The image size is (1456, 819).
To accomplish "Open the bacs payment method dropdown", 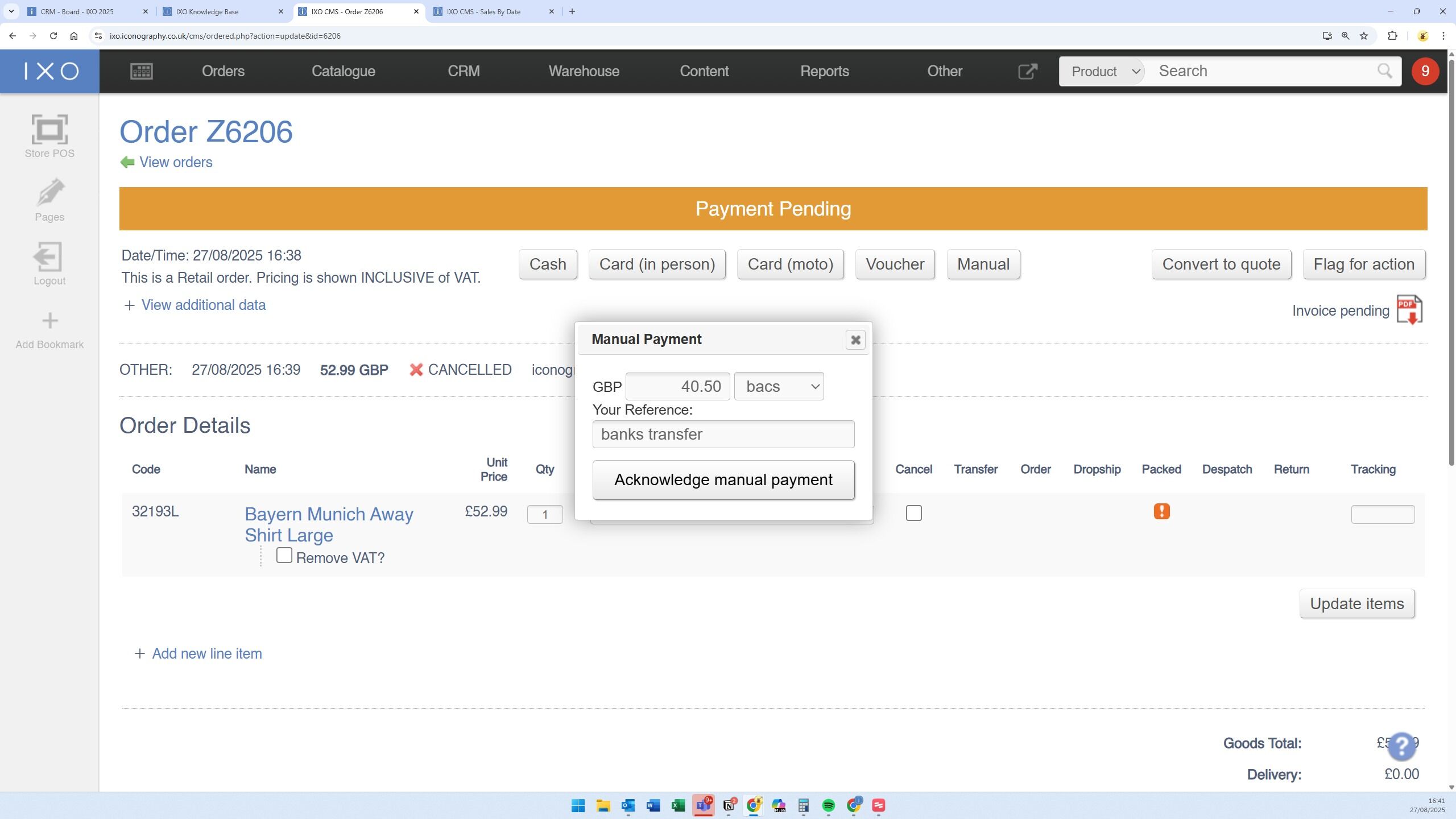I will (779, 387).
